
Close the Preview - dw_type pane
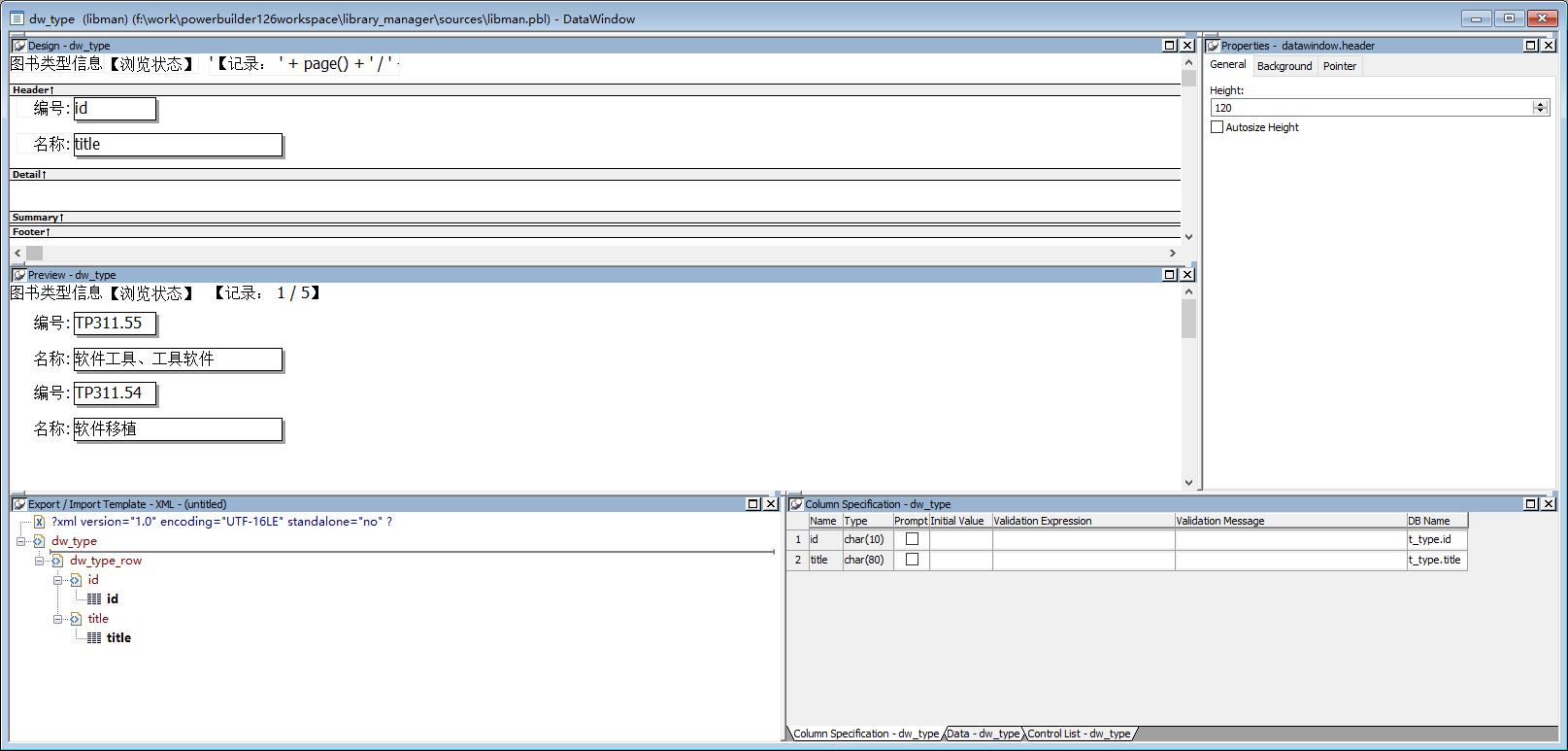coord(1187,275)
